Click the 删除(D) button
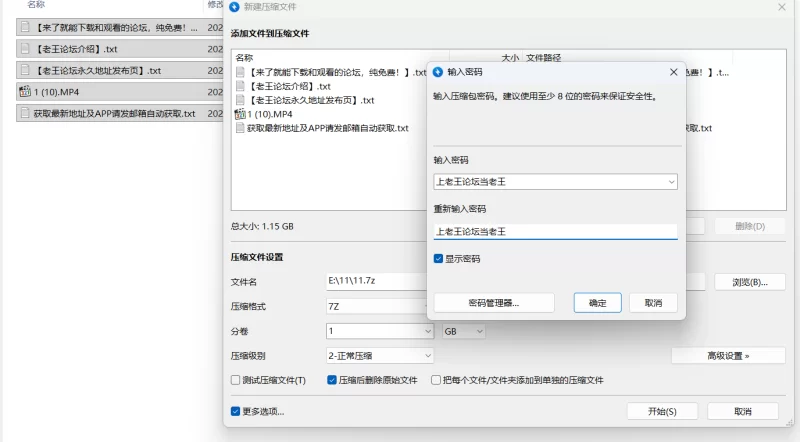 [x=750, y=226]
